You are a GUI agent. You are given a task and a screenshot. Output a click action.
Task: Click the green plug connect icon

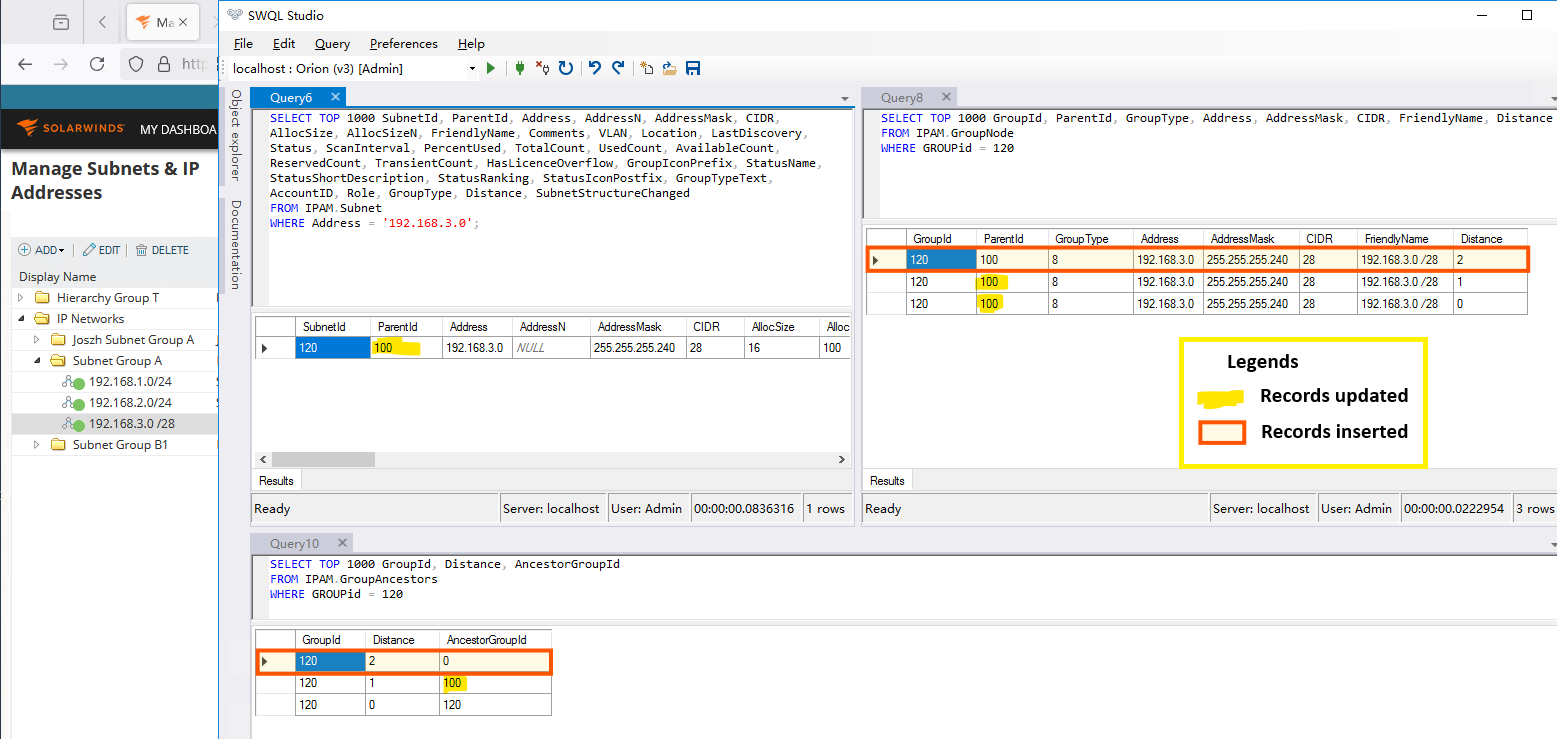[520, 68]
